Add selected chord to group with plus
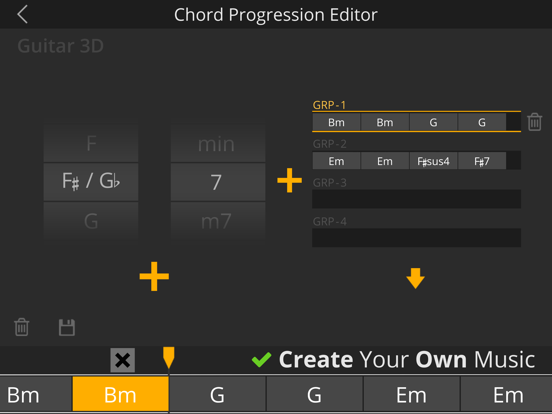 point(289,180)
